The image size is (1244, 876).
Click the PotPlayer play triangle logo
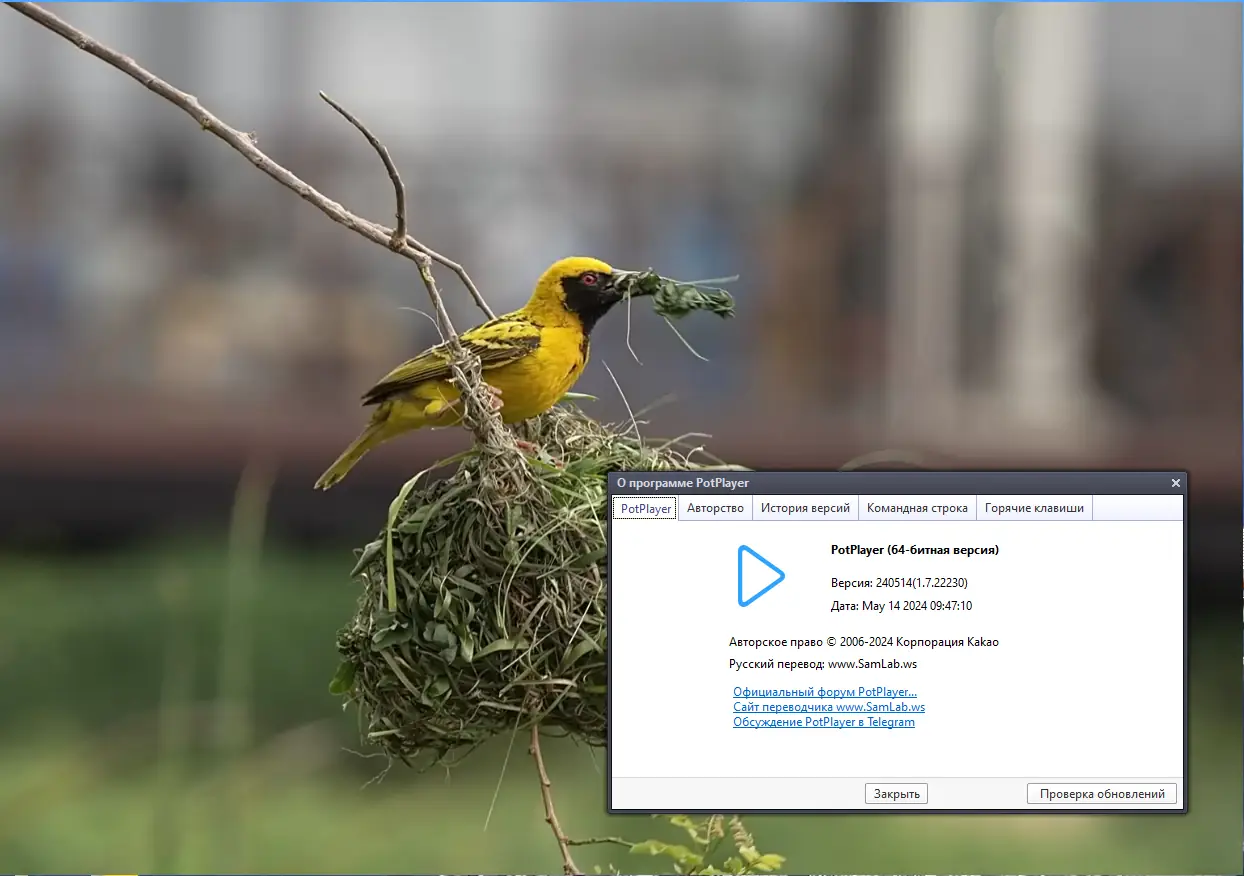(761, 576)
